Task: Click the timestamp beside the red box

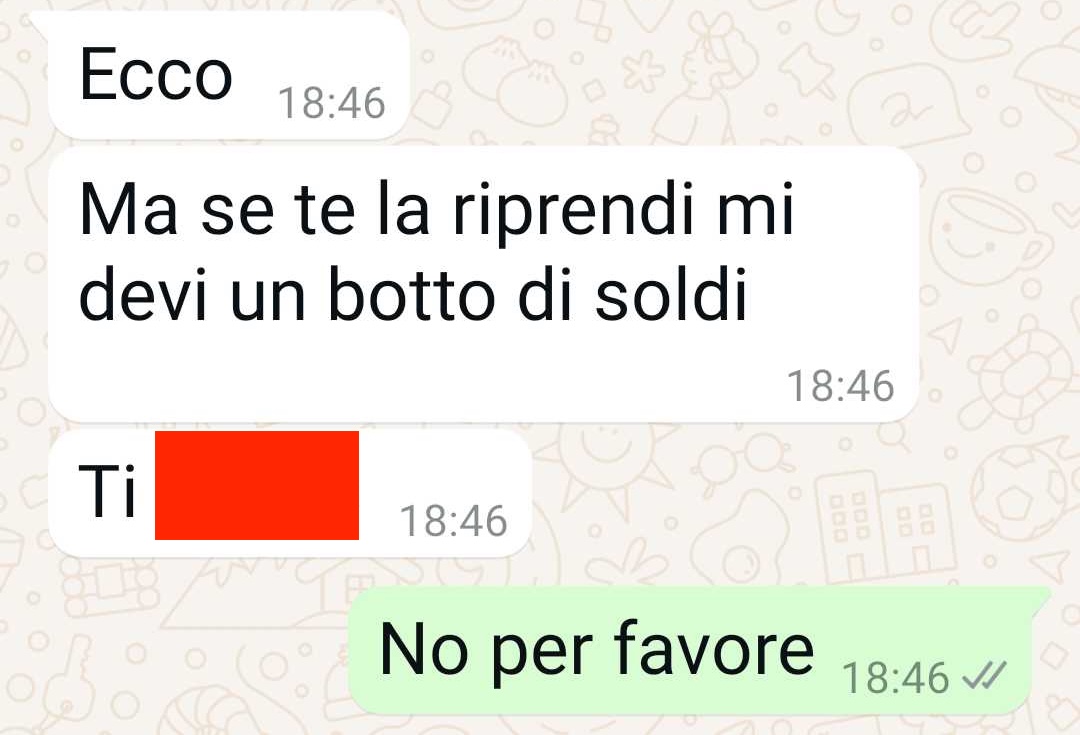Action: [x=453, y=521]
